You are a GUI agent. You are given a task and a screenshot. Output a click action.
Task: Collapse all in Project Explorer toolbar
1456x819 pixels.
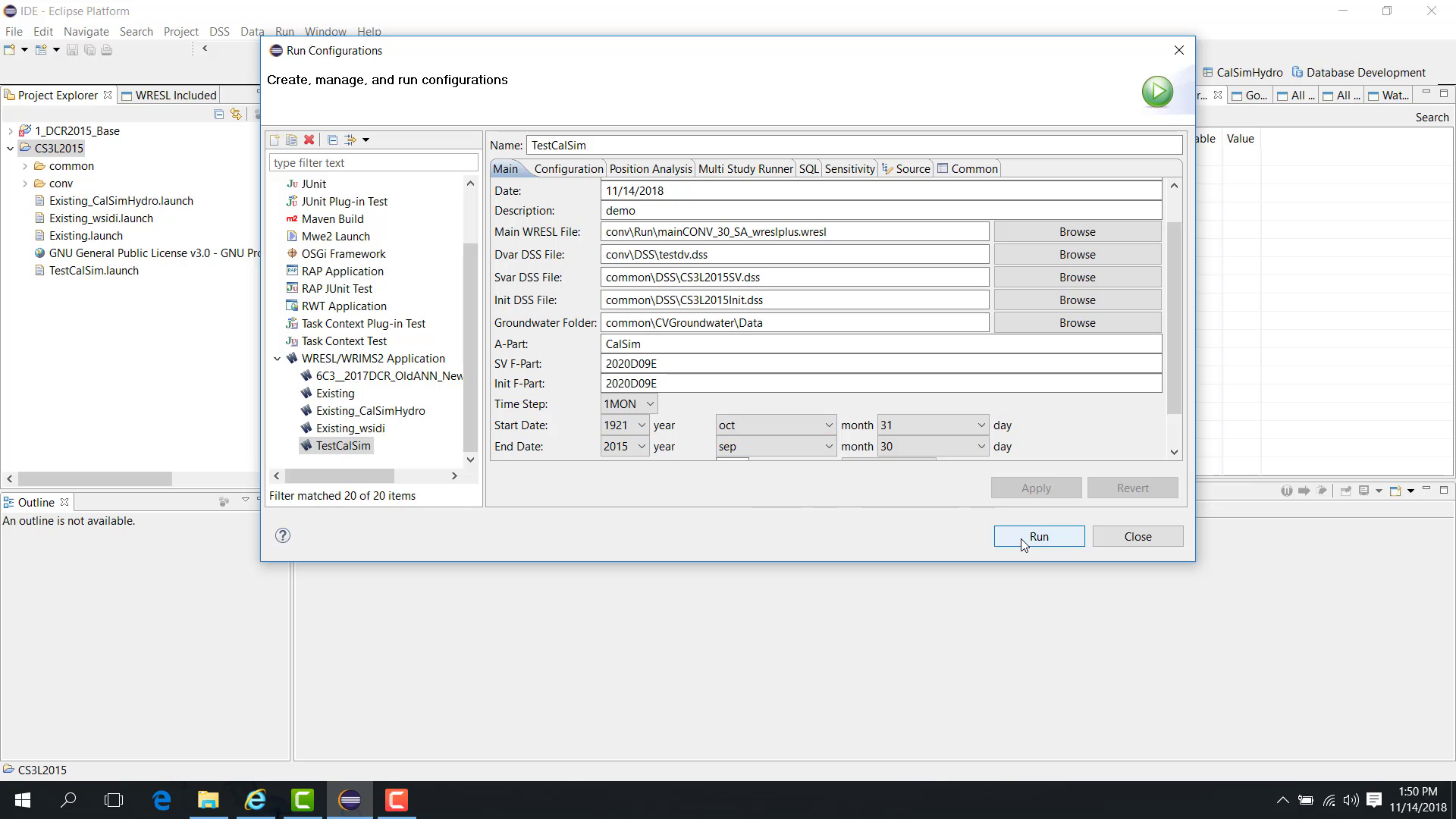(x=219, y=114)
